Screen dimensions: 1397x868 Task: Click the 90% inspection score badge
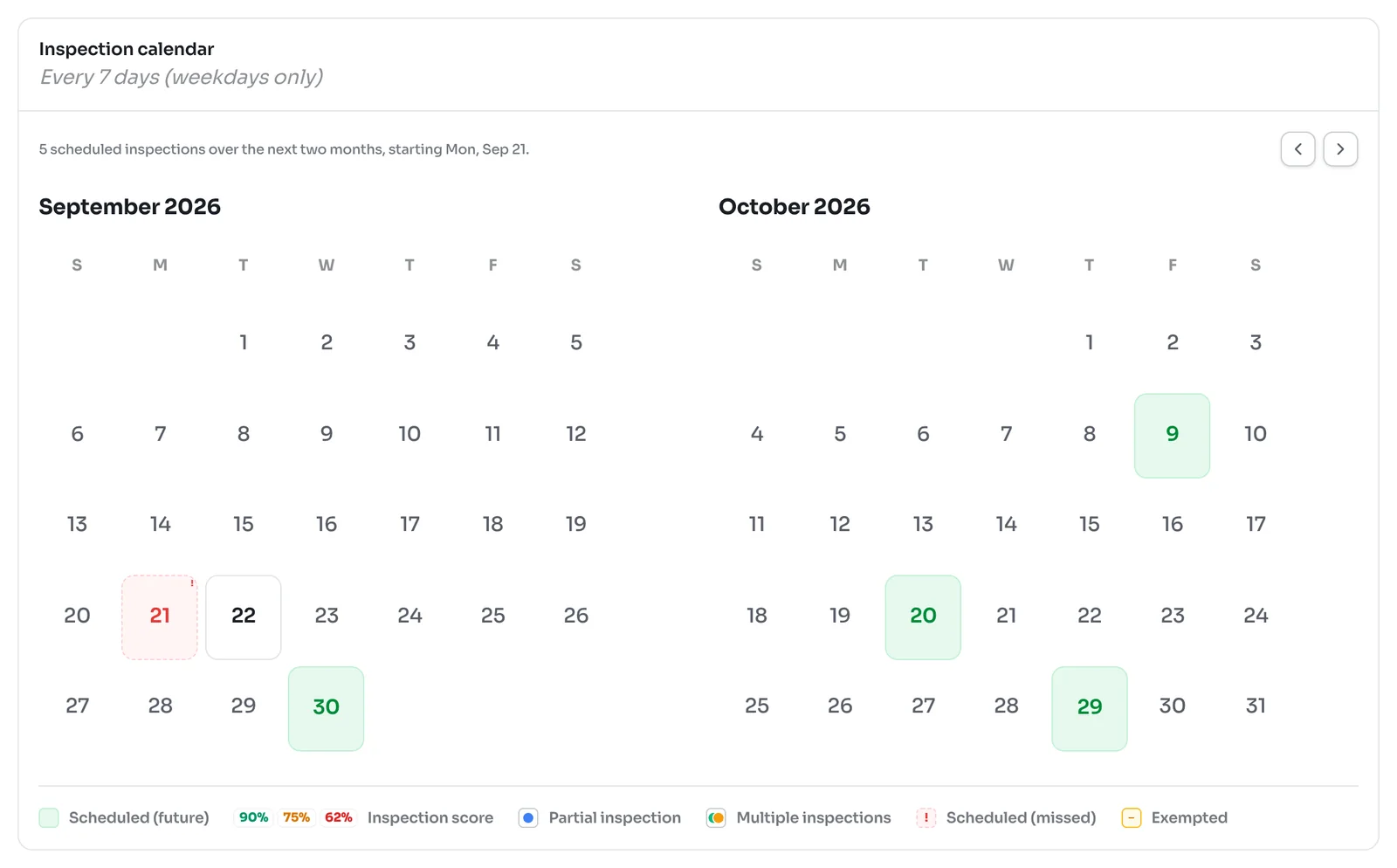point(253,818)
